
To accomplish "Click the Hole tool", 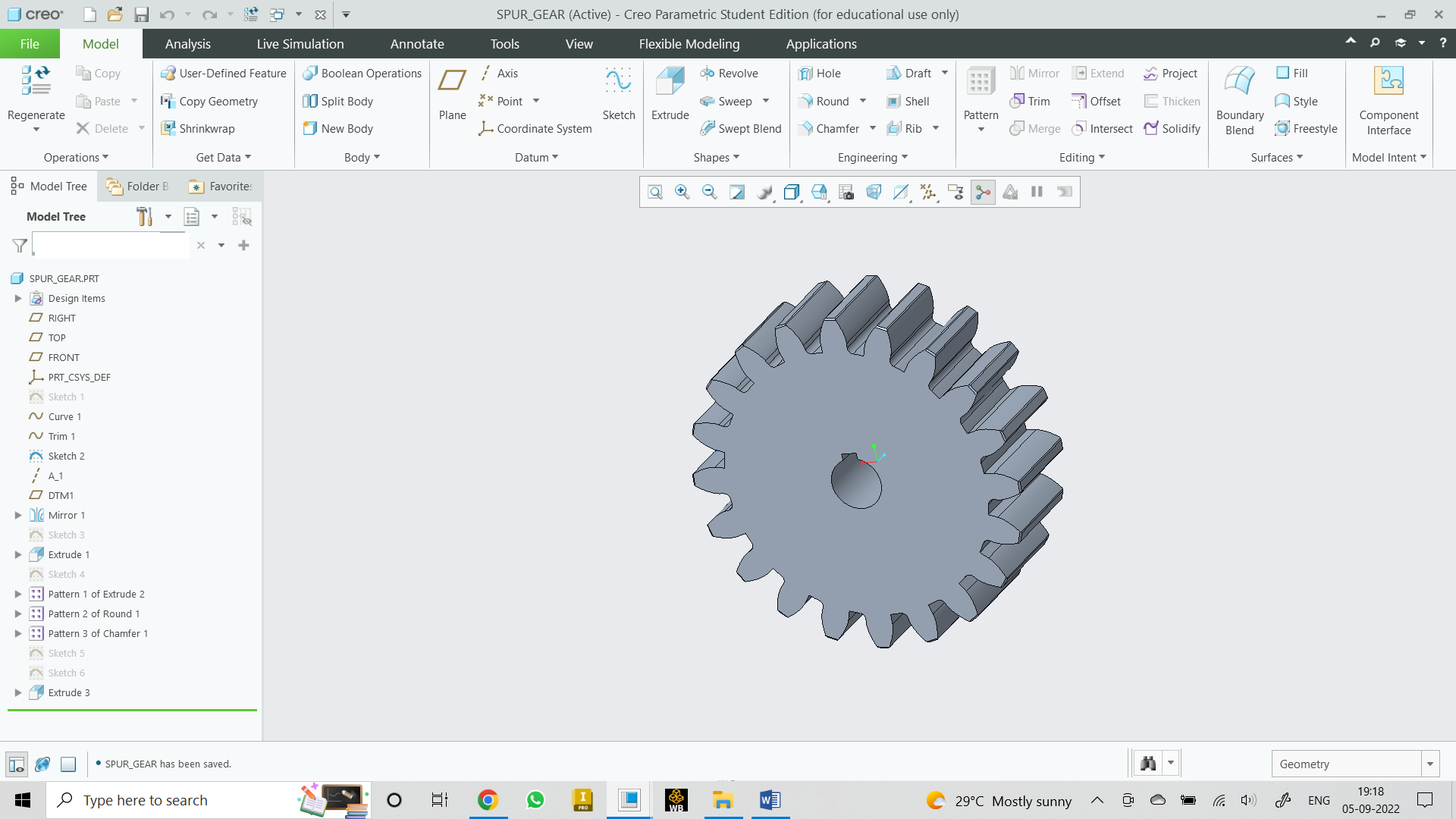I will click(819, 74).
